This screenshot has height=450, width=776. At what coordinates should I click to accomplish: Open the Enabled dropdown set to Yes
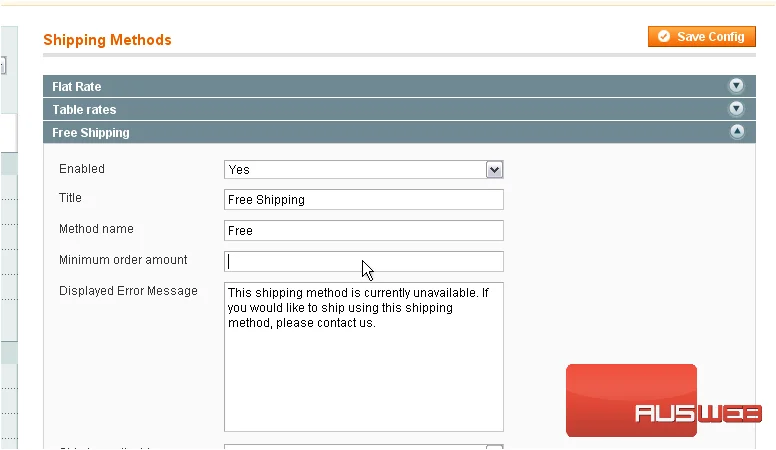point(364,170)
